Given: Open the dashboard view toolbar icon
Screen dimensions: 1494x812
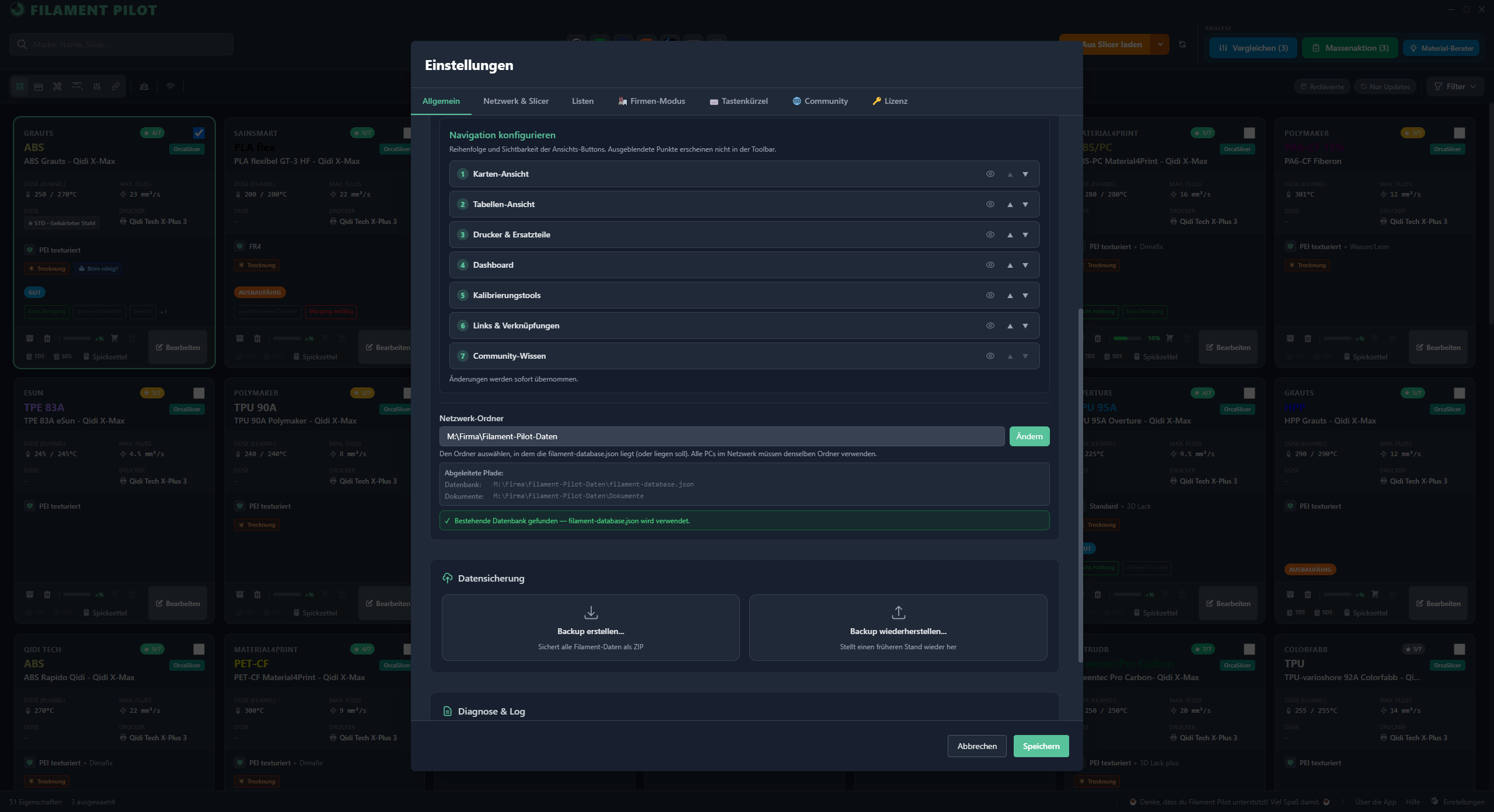Looking at the screenshot, I should pyautogui.click(x=77, y=86).
